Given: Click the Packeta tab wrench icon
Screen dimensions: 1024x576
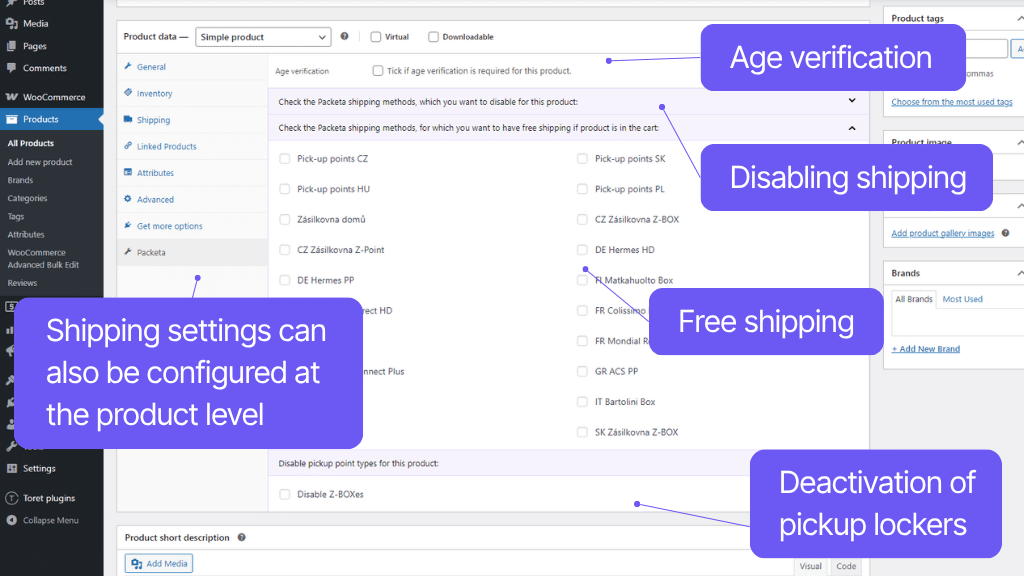Looking at the screenshot, I should pyautogui.click(x=128, y=252).
